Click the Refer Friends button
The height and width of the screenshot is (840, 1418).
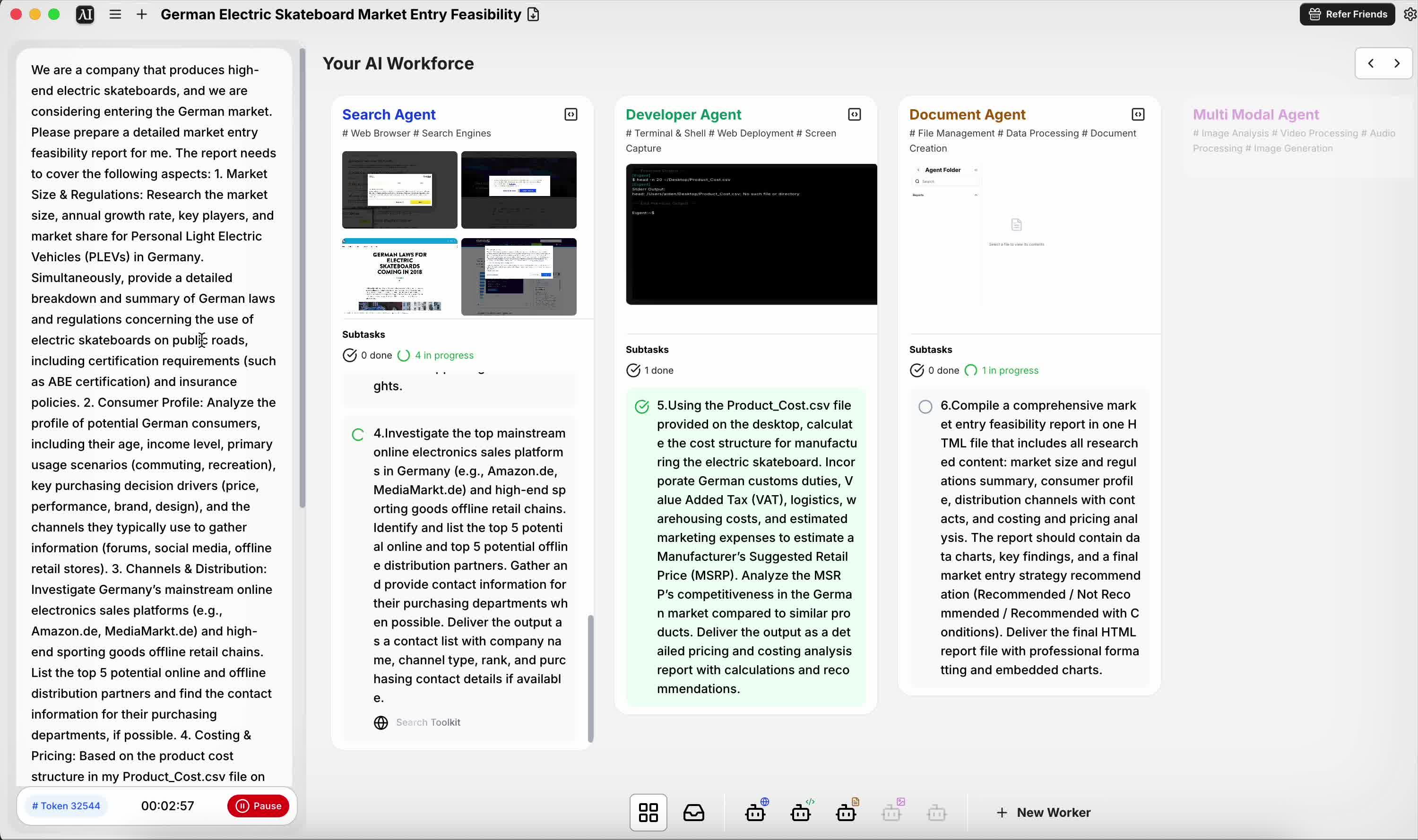1347,14
